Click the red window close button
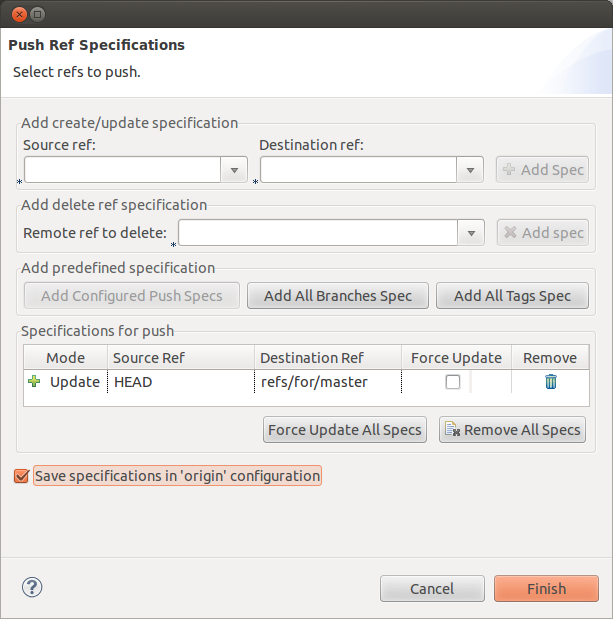613x619 pixels. pyautogui.click(x=19, y=15)
